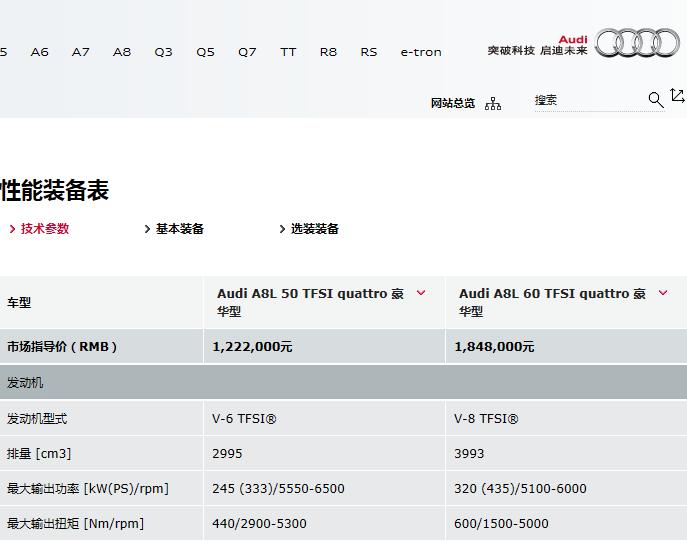Expand the A8L 60 TFSI model dropdown

point(663,293)
